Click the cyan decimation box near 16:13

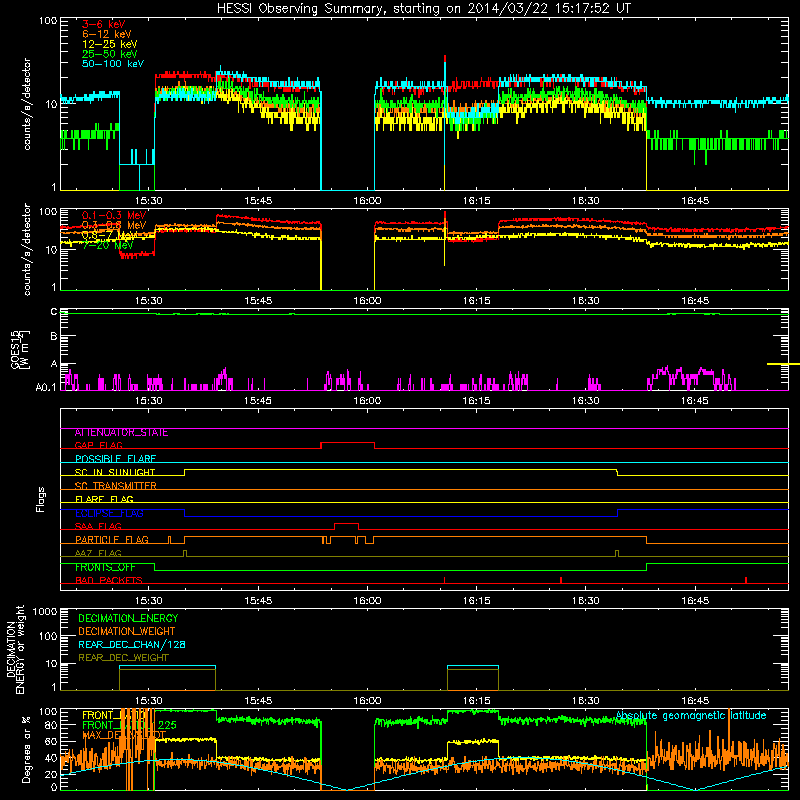(473, 666)
